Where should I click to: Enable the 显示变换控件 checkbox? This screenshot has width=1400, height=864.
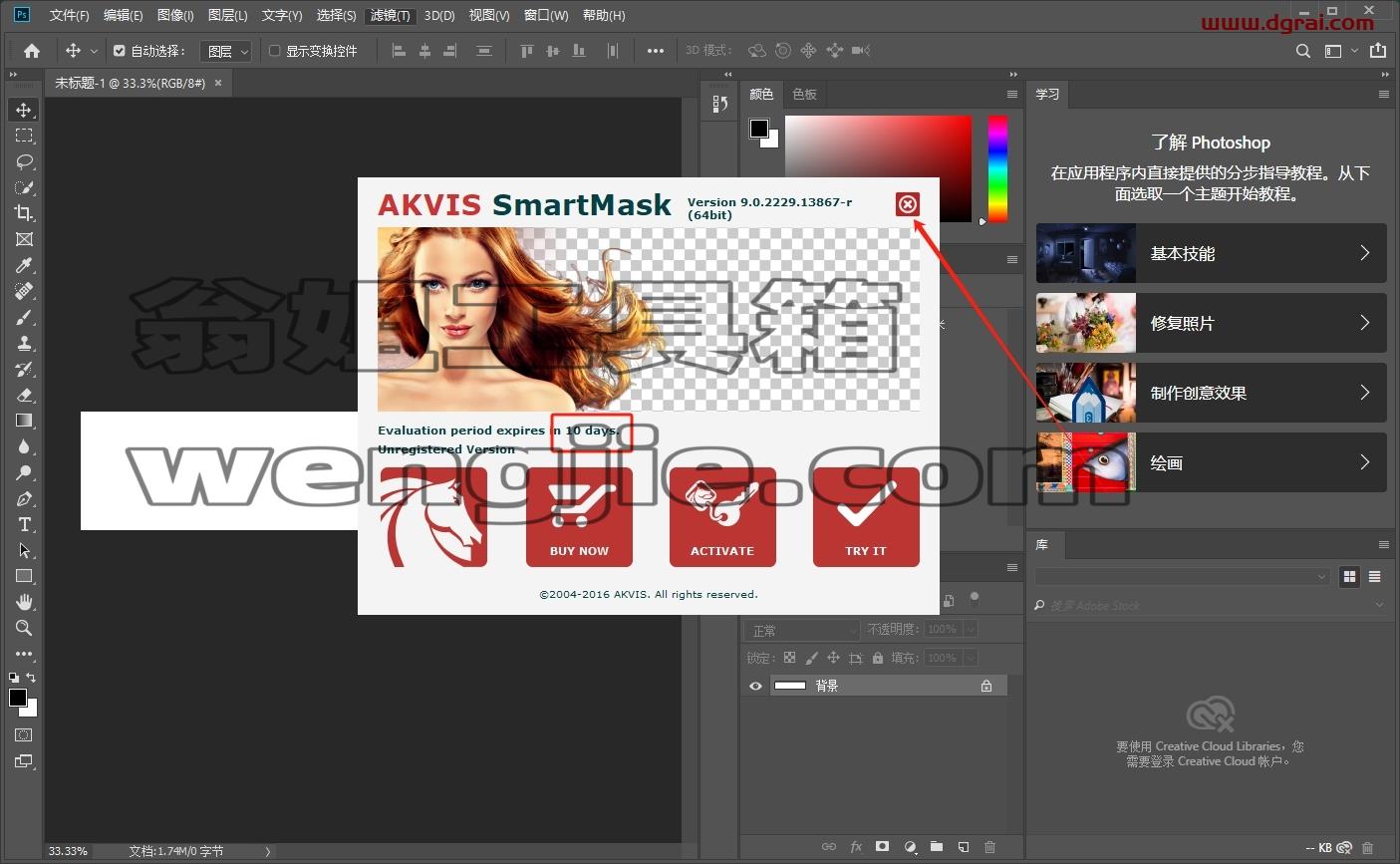275,51
